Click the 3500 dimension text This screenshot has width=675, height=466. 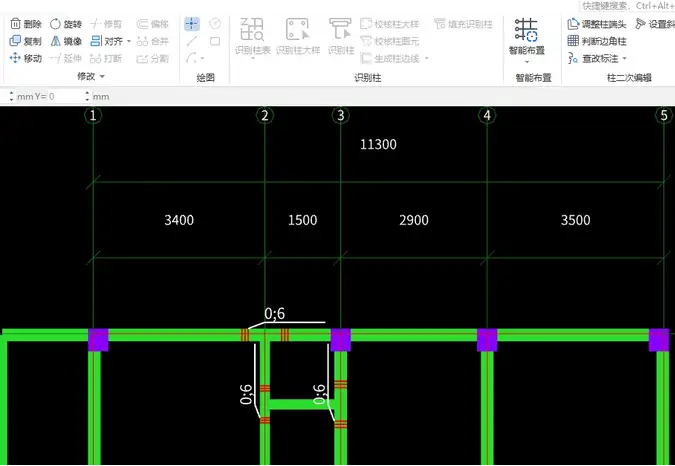[x=576, y=220]
